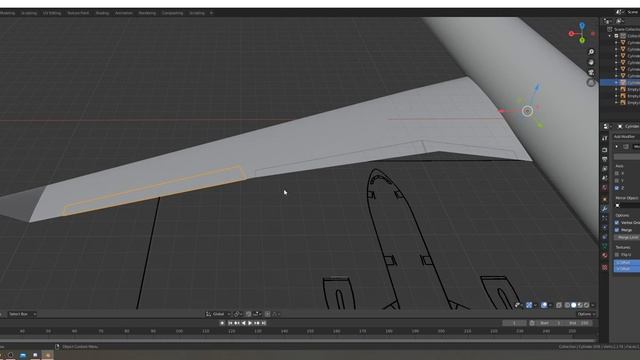Click the viewport zoom magnifier icon
The image size is (640, 360).
(x=591, y=52)
